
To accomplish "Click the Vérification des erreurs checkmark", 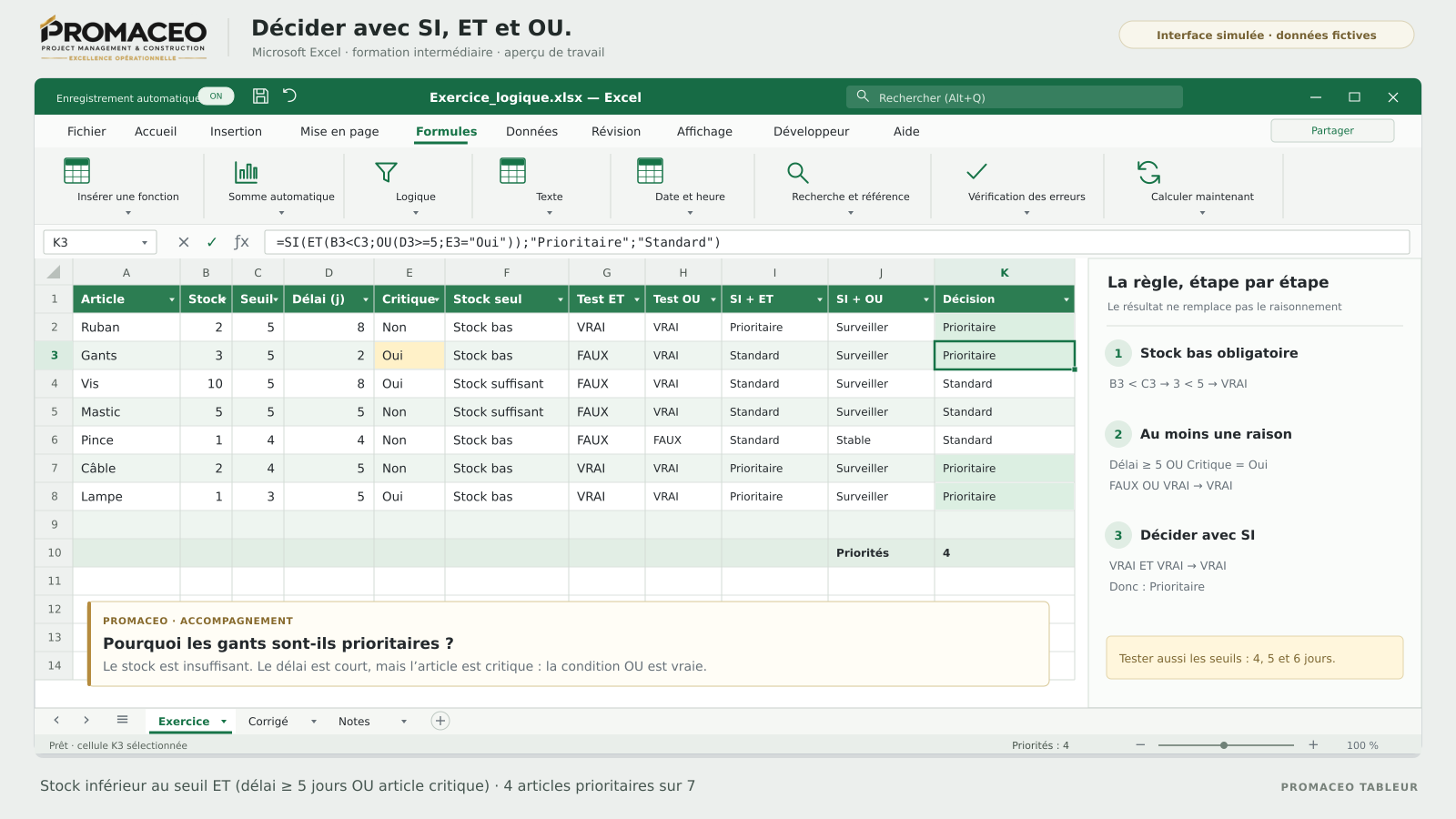I will click(x=976, y=171).
